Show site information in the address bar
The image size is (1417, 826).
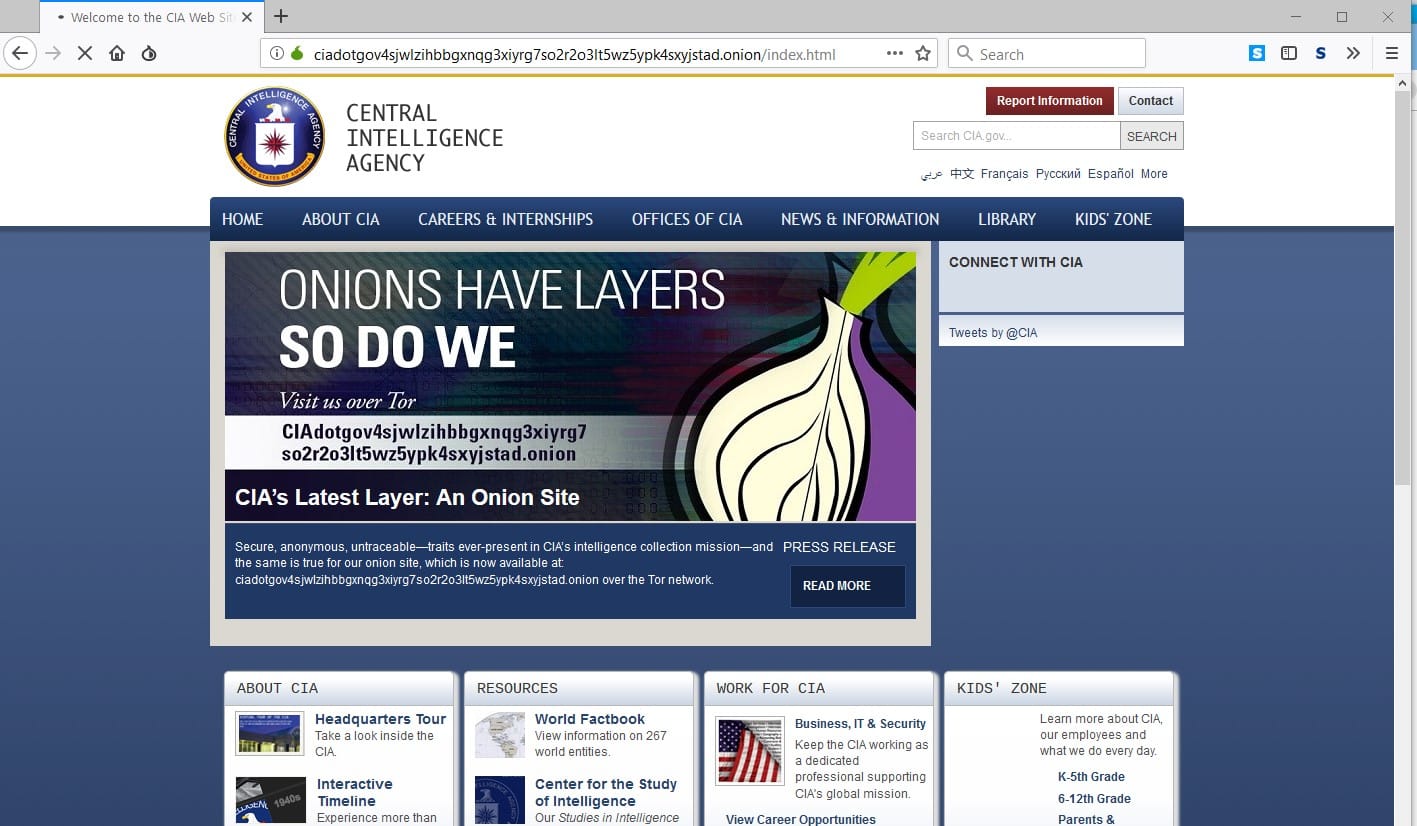click(276, 54)
